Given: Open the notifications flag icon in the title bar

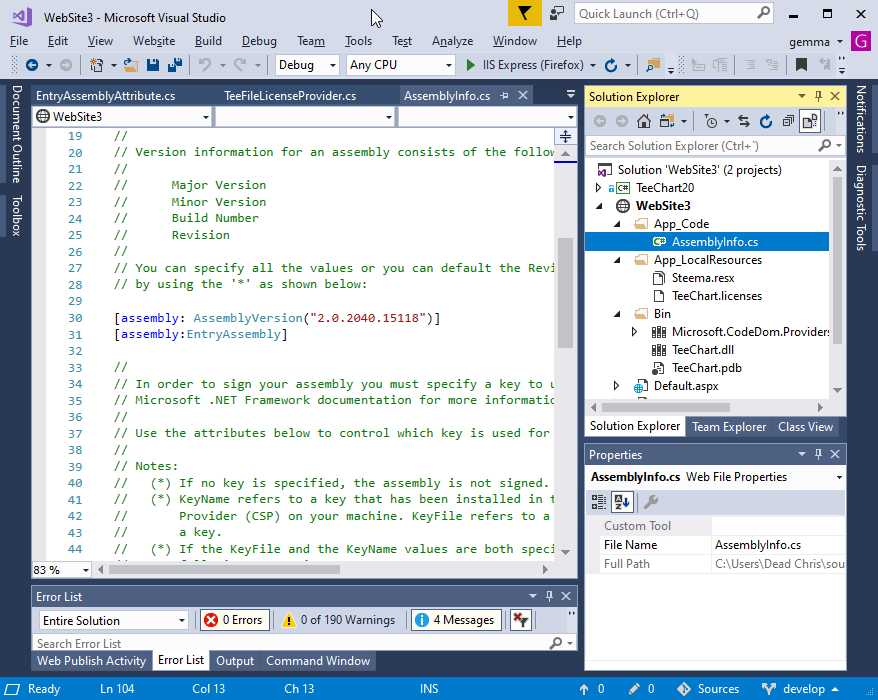Looking at the screenshot, I should click(525, 13).
